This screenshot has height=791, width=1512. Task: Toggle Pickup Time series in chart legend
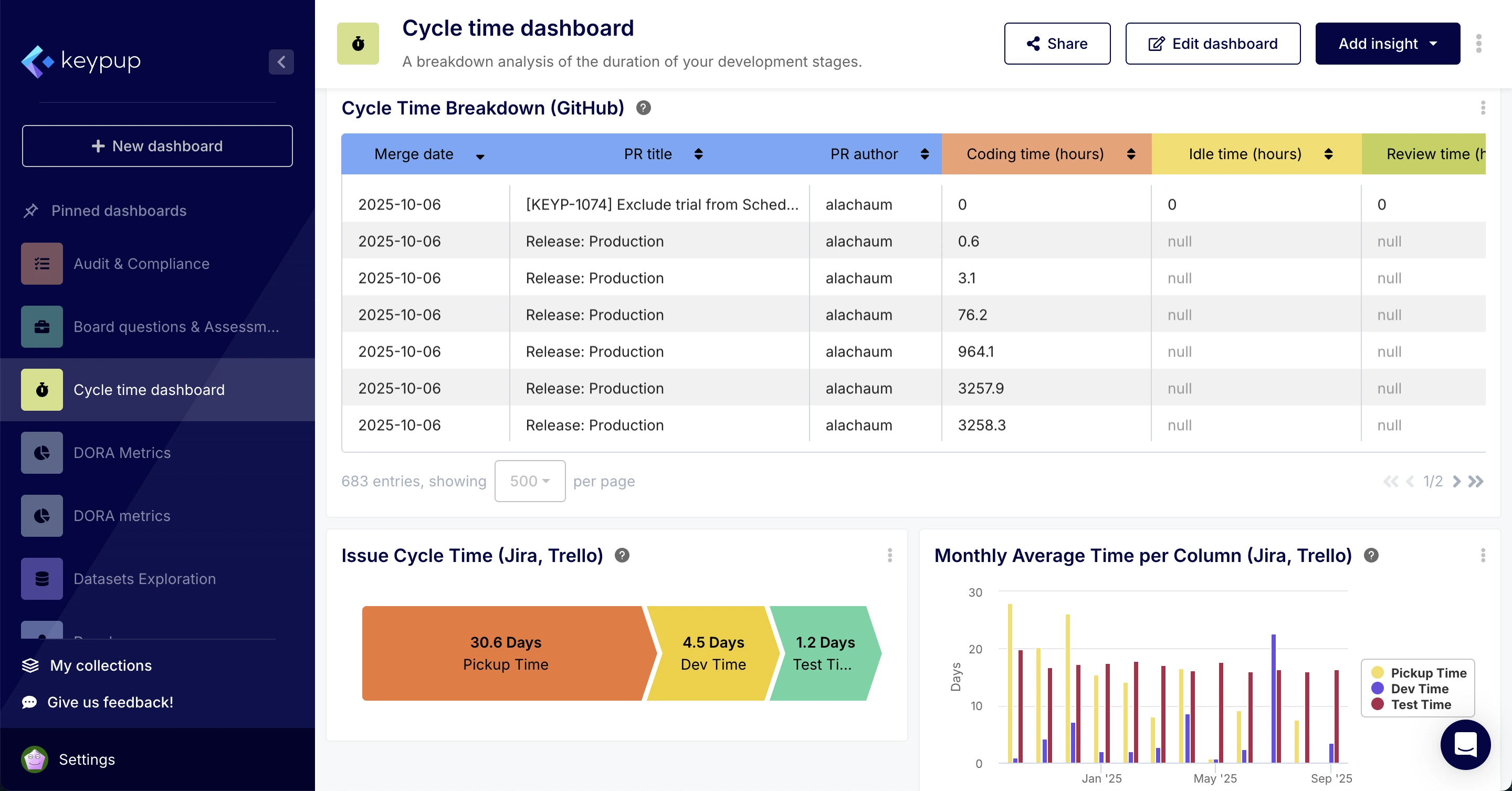[x=1420, y=673]
